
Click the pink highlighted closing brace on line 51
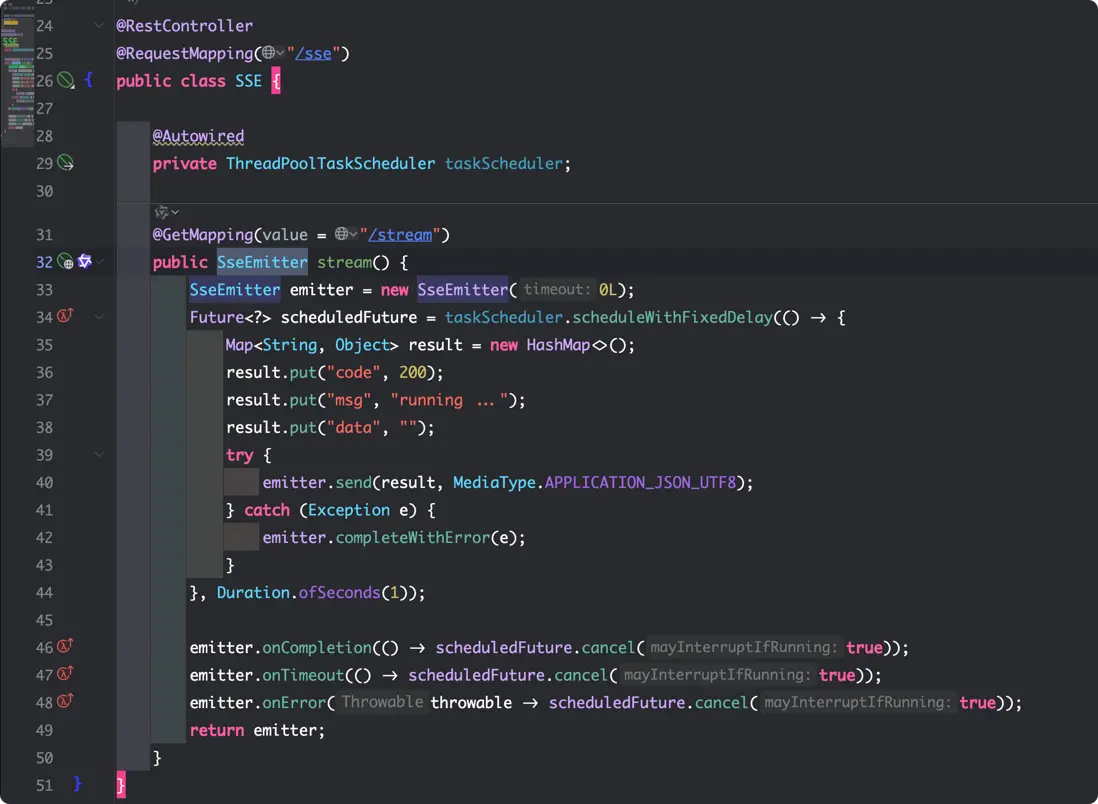tap(120, 784)
